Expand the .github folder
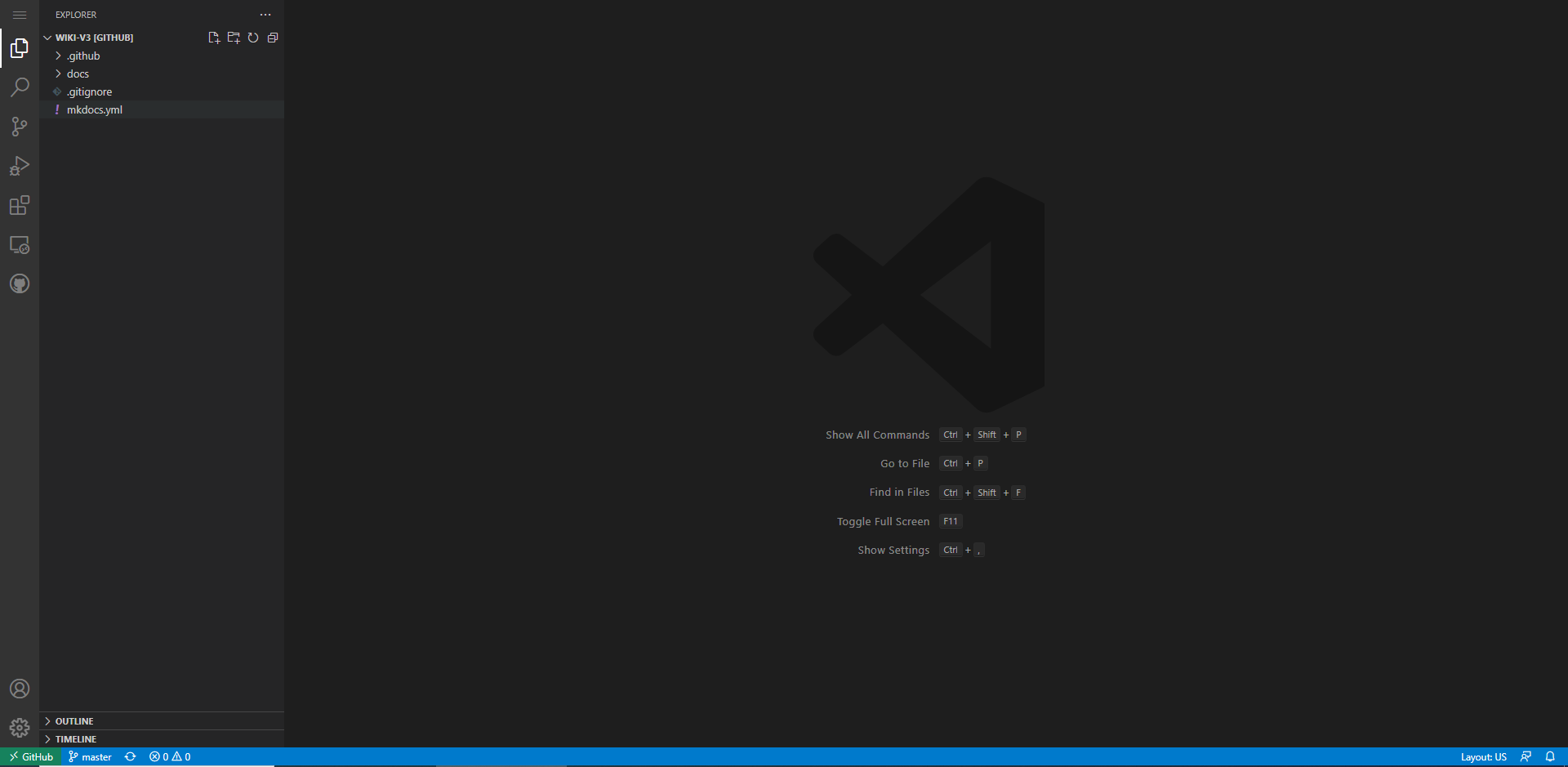This screenshot has width=1568, height=767. coord(83,56)
